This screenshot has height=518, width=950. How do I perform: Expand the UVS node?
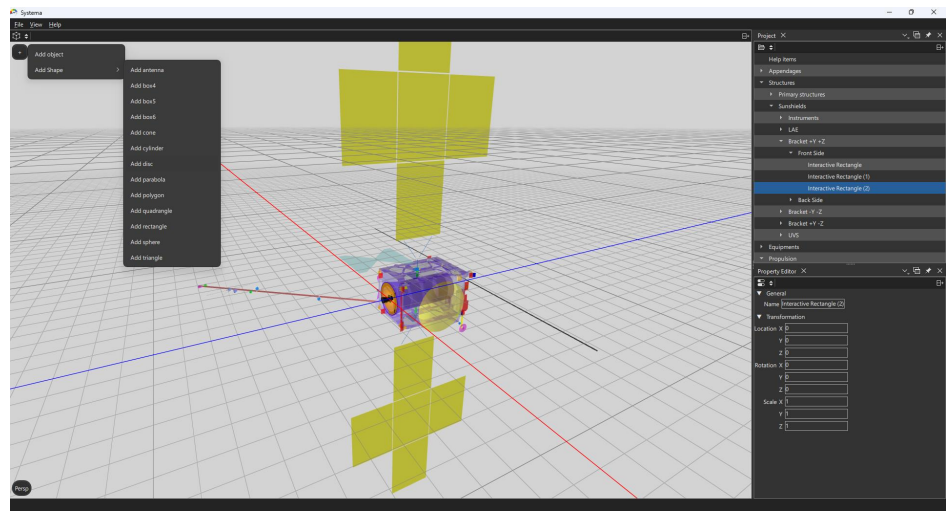point(781,235)
